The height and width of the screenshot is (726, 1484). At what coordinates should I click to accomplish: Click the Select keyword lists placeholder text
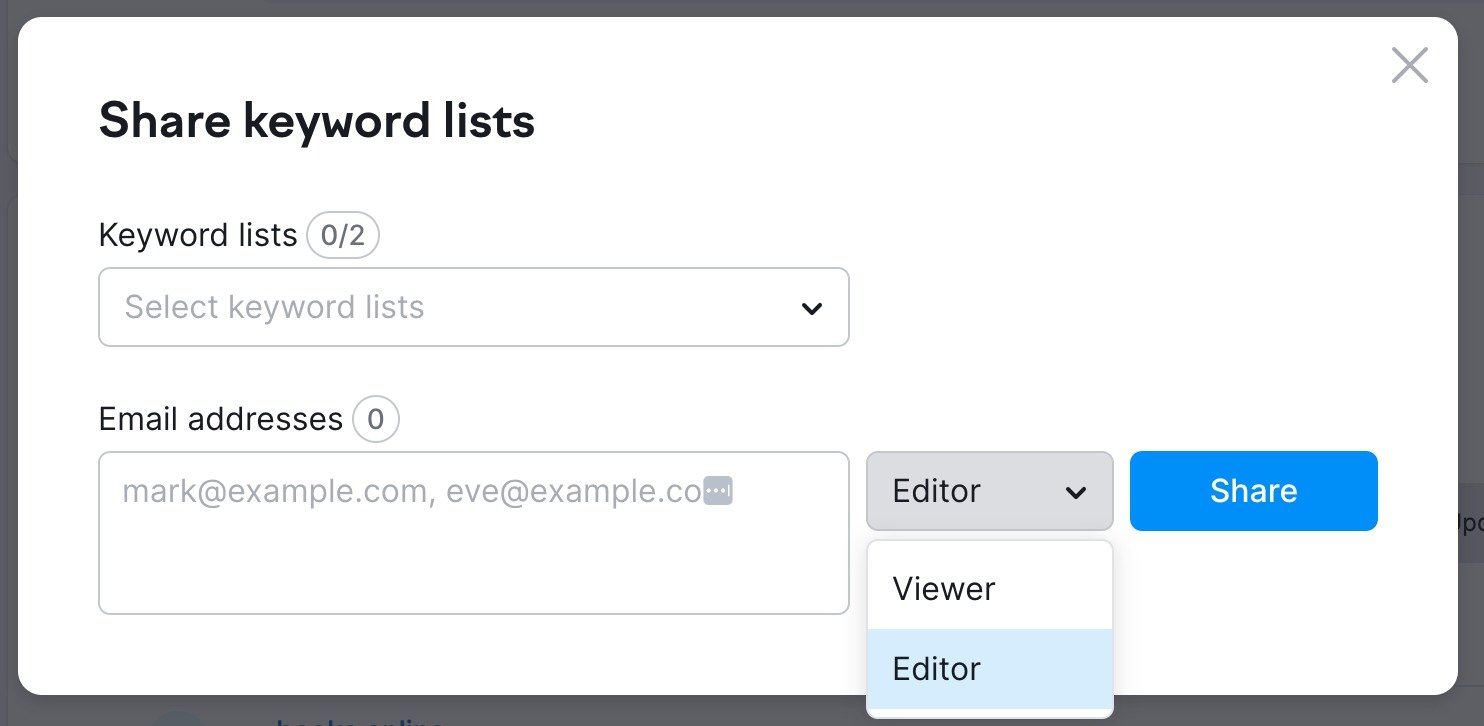(274, 307)
